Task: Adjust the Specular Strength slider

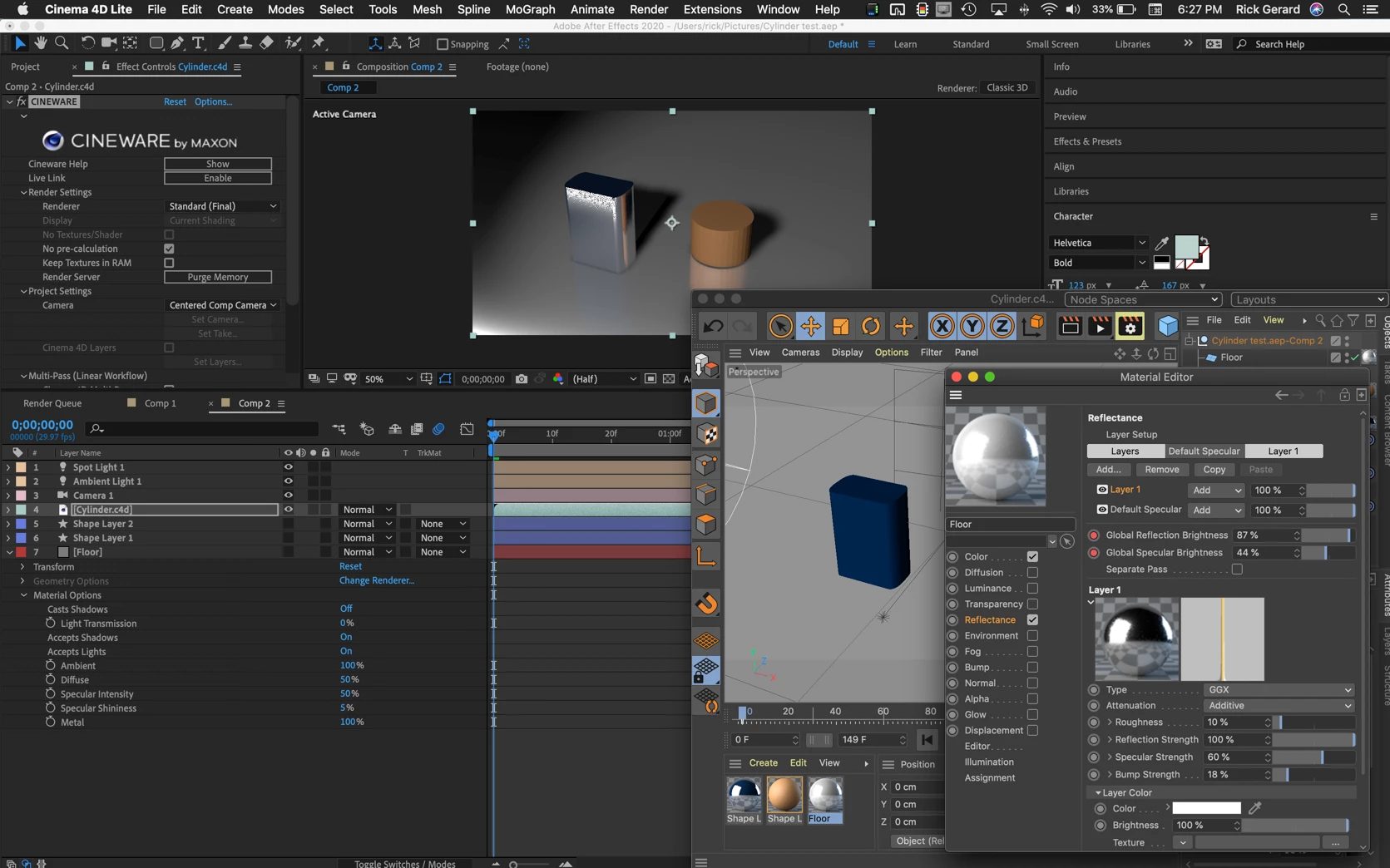Action: 1313,757
